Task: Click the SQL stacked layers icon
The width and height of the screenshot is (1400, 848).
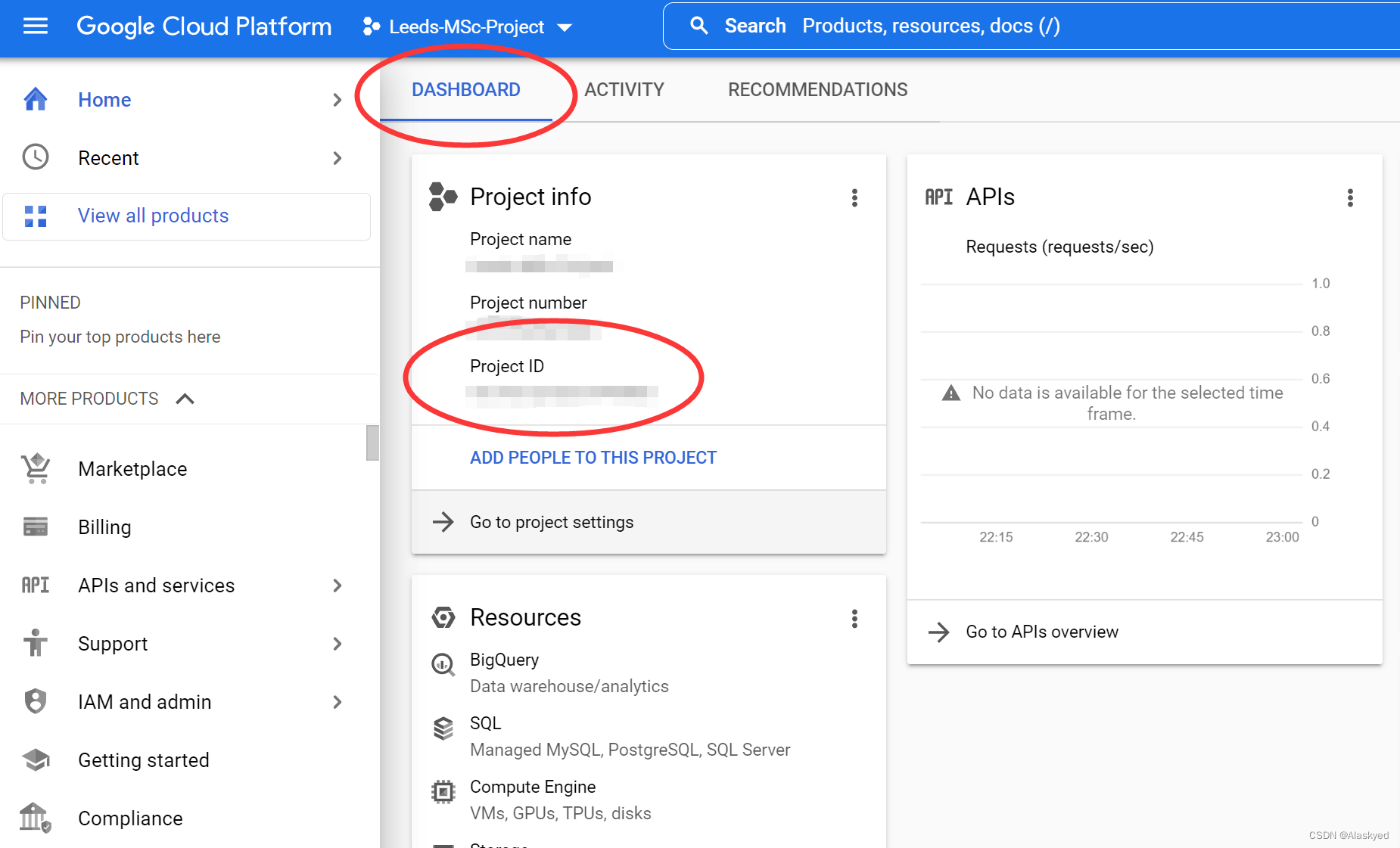Action: (x=443, y=728)
